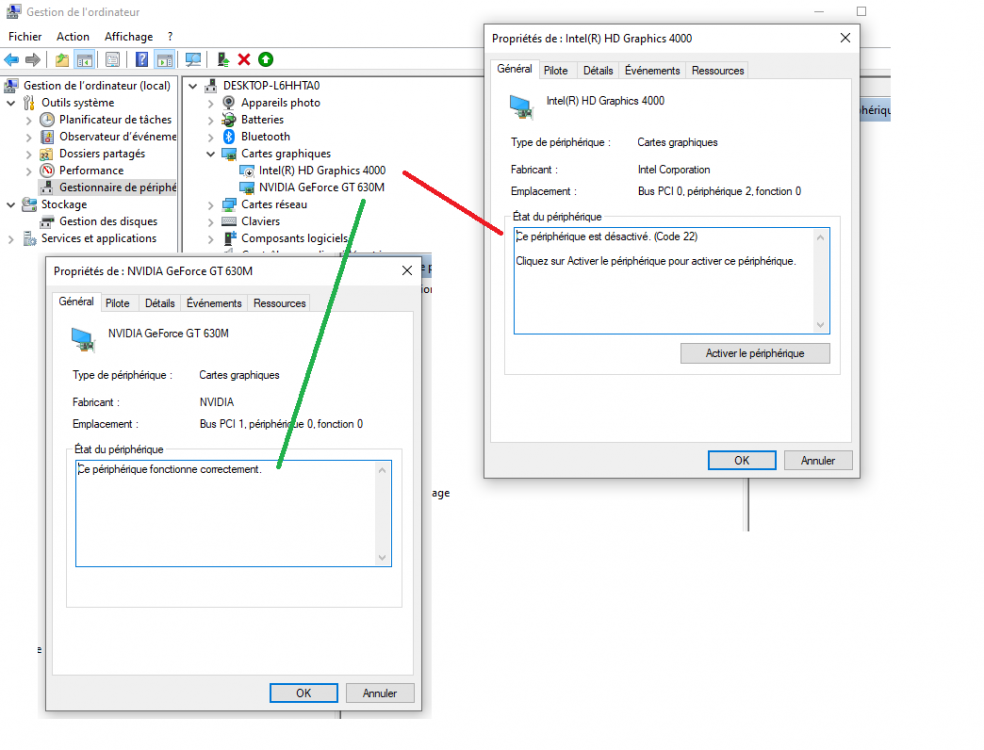Open Ressources tab in Intel properties dialog
984x750 pixels.
coord(717,70)
